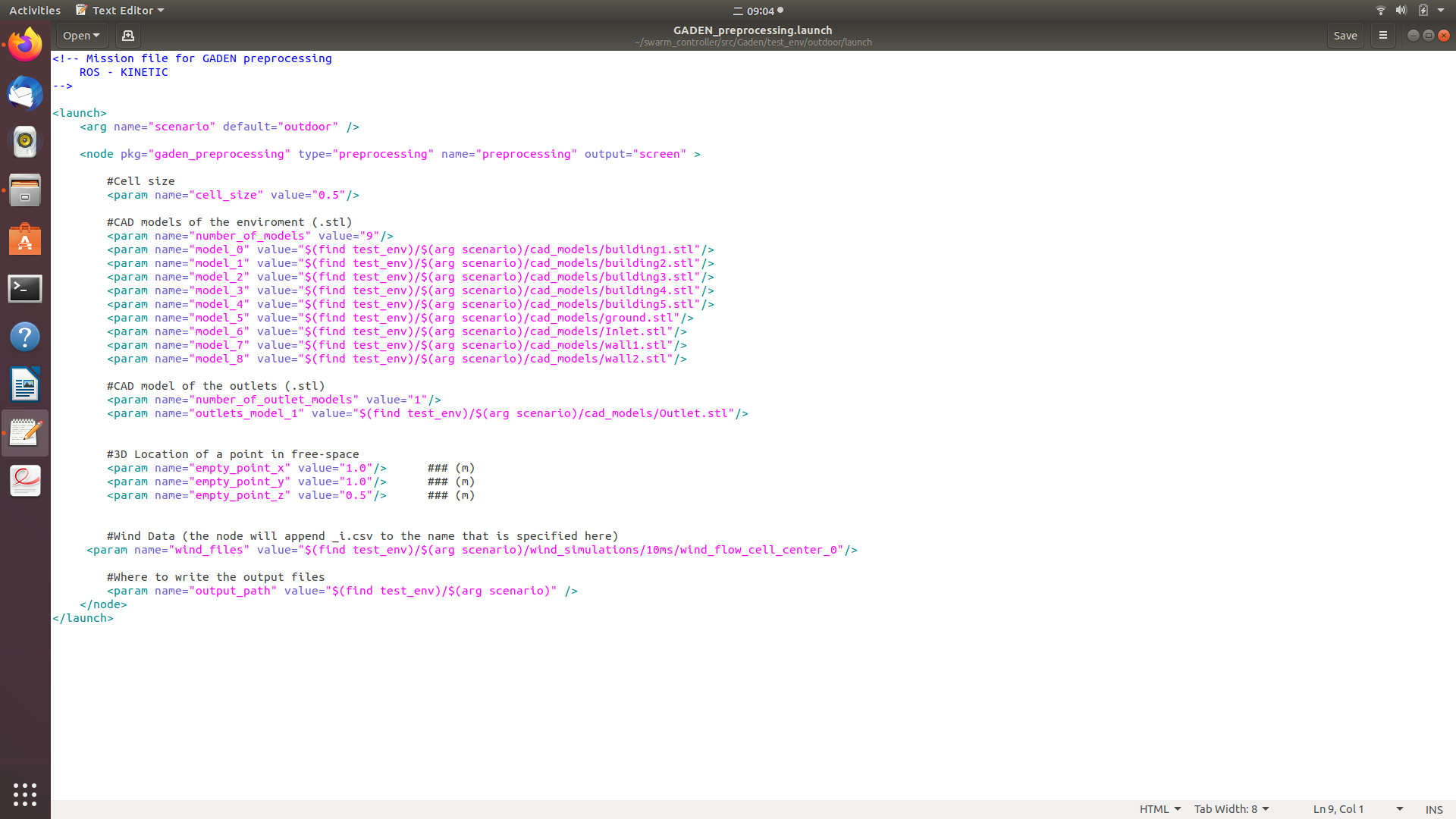
Task: Open the Files application
Action: pyautogui.click(x=25, y=190)
